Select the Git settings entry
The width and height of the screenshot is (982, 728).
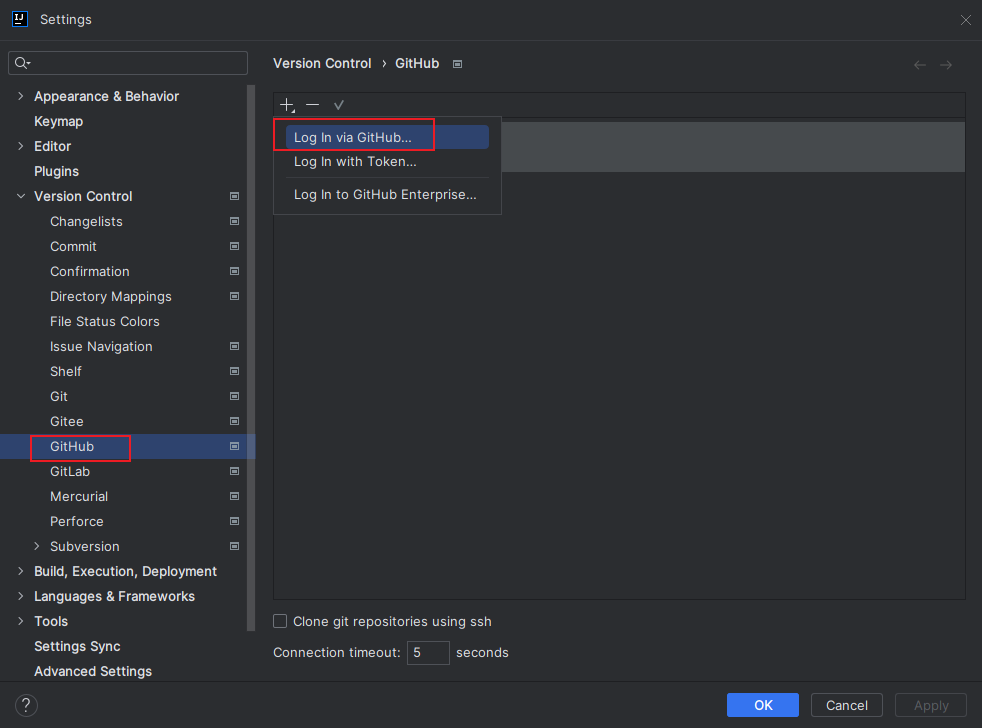pos(59,397)
